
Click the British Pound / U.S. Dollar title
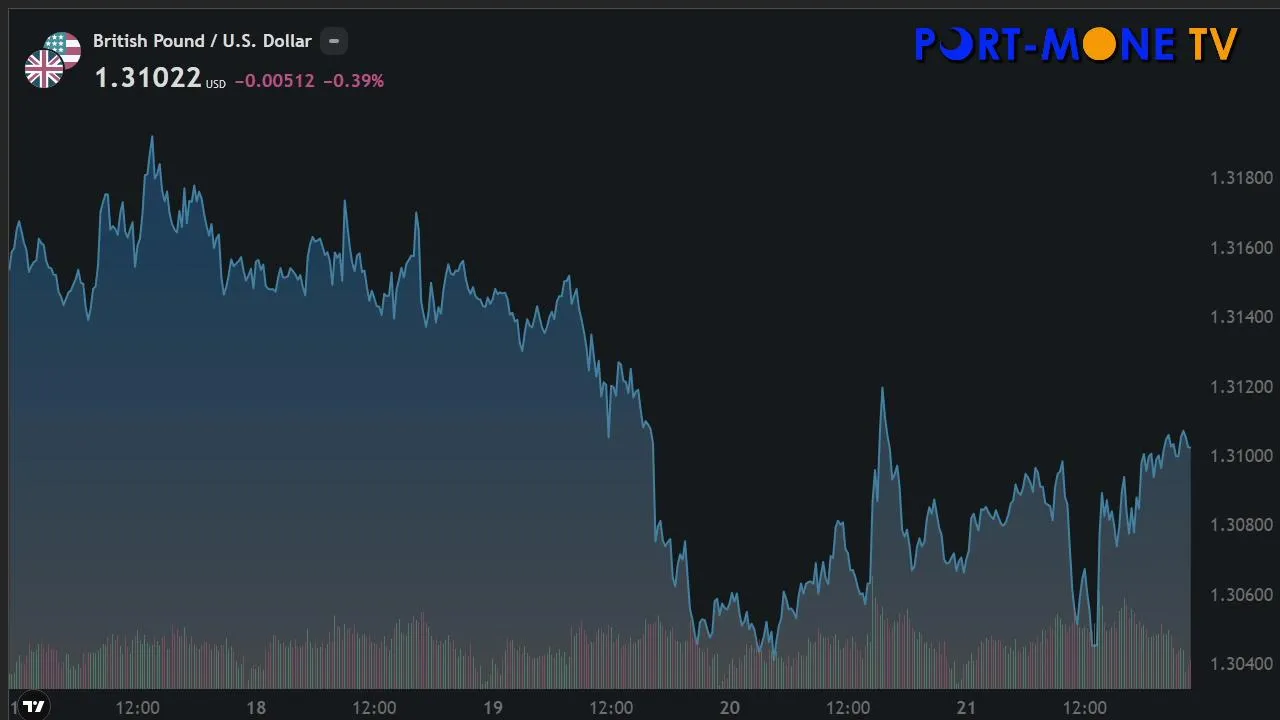click(202, 41)
